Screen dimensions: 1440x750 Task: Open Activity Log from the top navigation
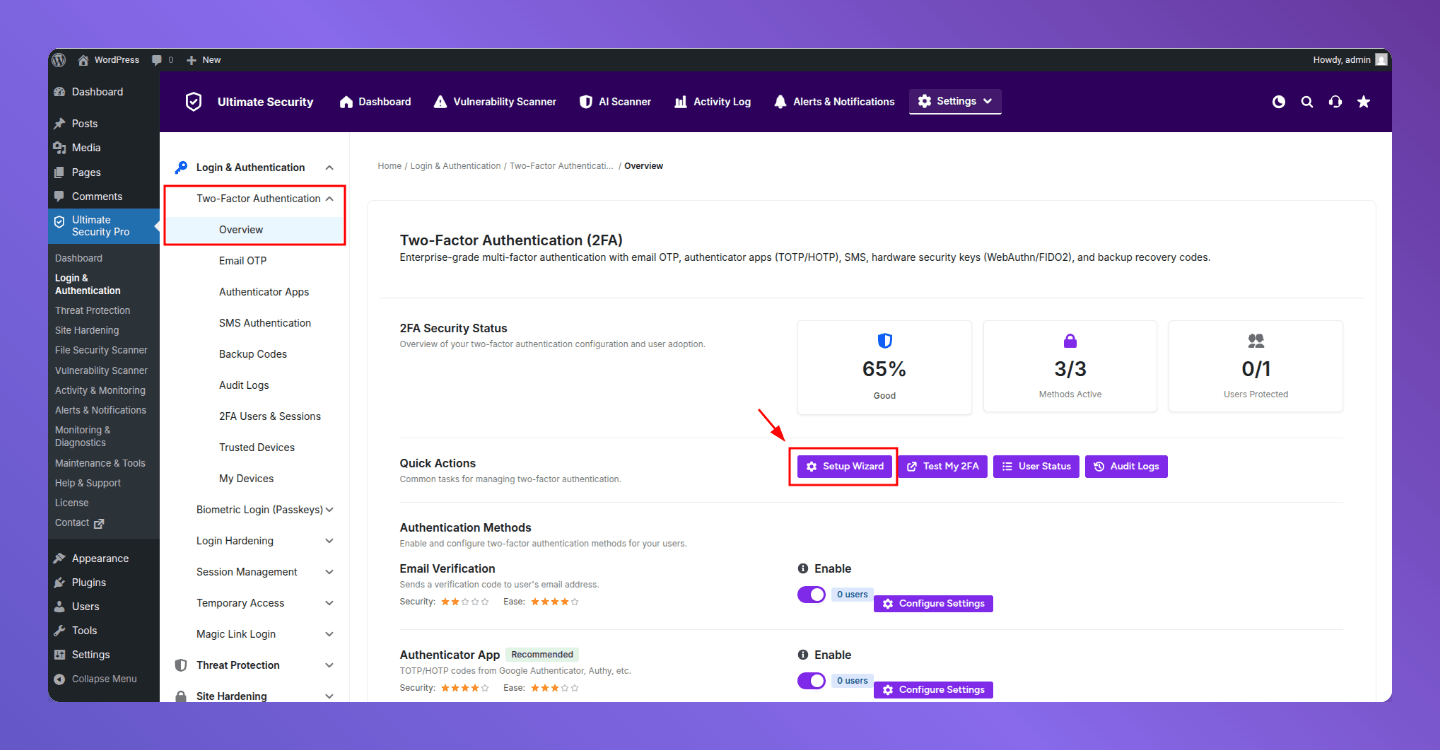click(x=712, y=101)
